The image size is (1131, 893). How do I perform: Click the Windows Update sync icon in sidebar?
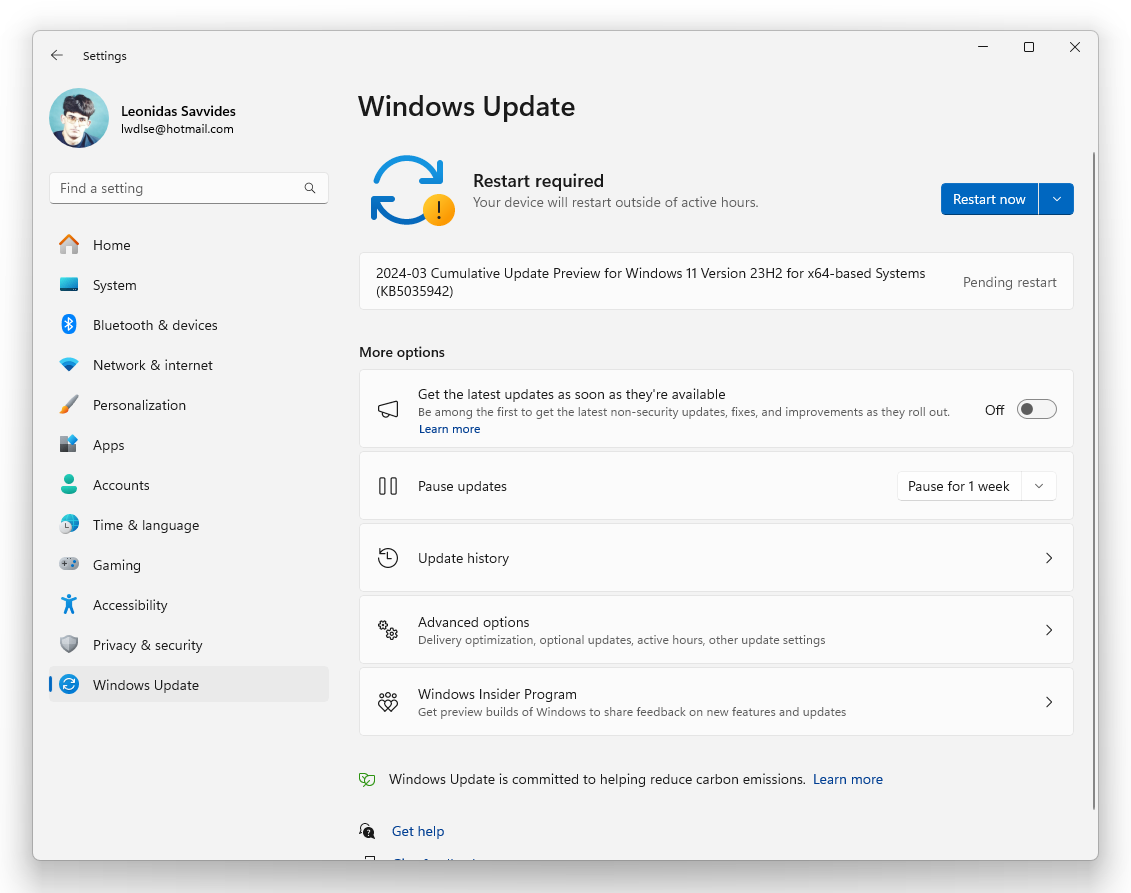pos(69,685)
